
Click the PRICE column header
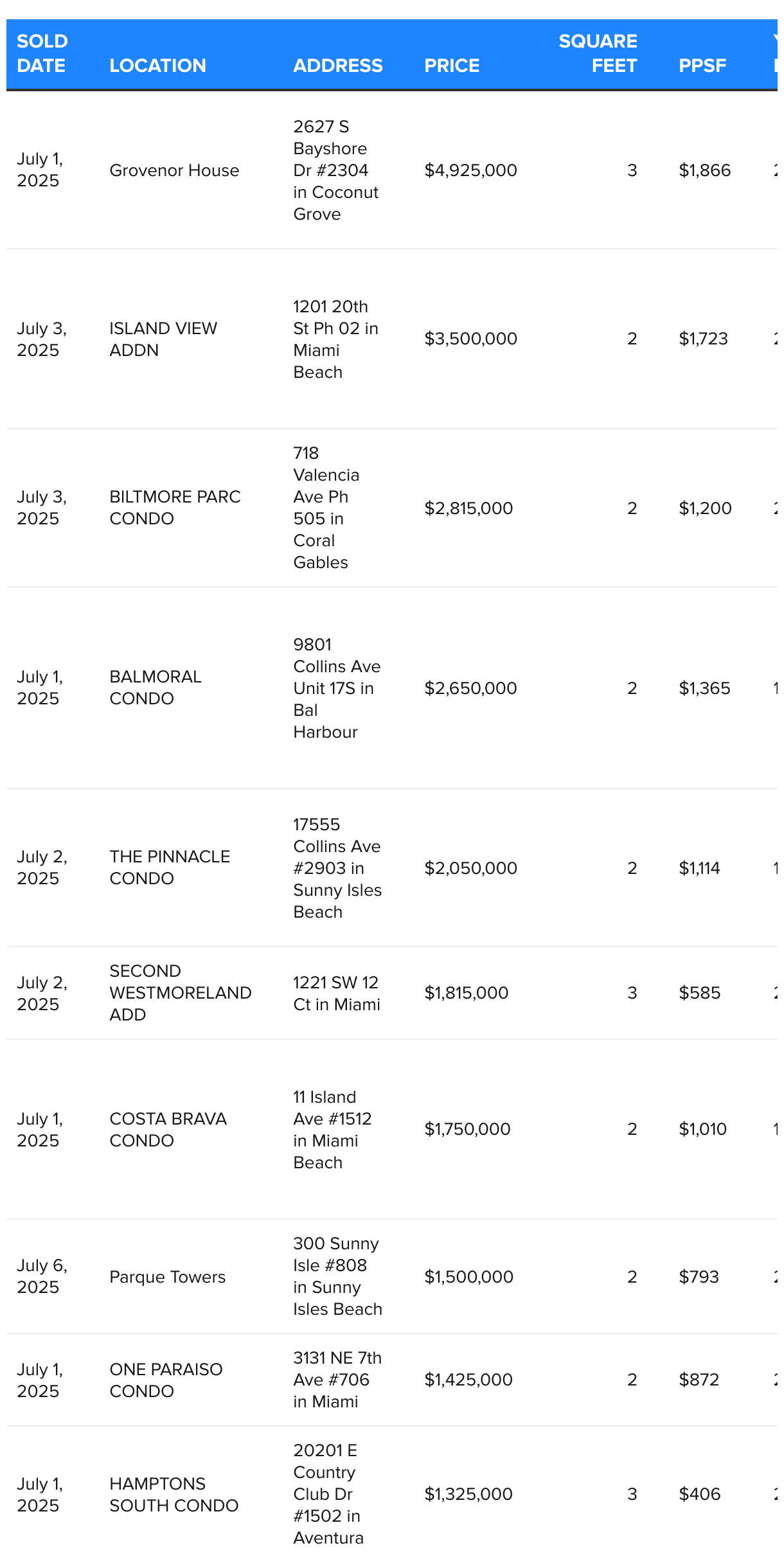(x=452, y=66)
